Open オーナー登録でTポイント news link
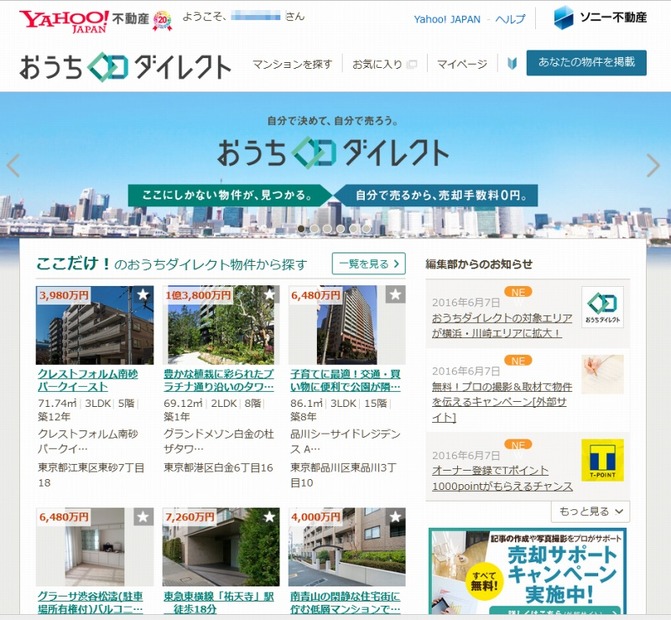The height and width of the screenshot is (620, 671). coord(502,478)
